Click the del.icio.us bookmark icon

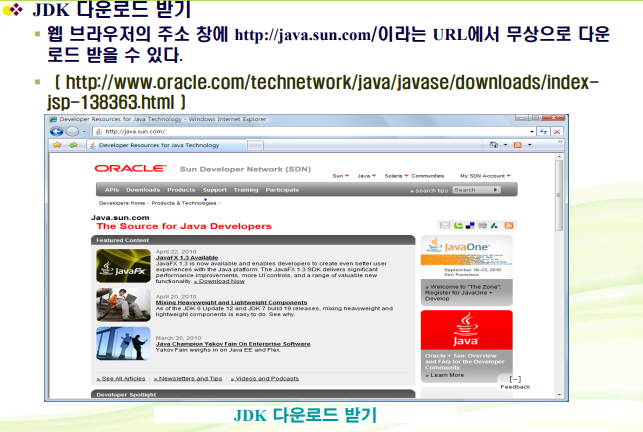tap(470, 225)
